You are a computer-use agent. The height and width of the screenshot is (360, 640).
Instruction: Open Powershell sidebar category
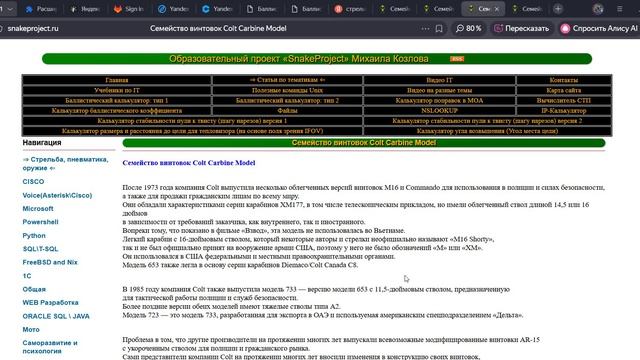(x=40, y=222)
